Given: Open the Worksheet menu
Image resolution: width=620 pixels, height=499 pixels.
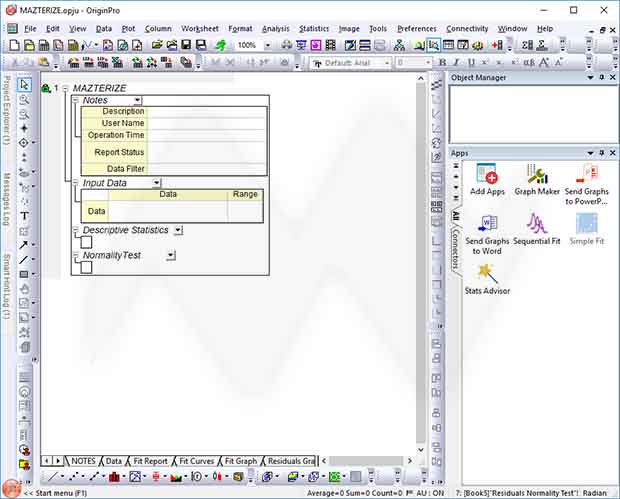Looking at the screenshot, I should coord(200,28).
